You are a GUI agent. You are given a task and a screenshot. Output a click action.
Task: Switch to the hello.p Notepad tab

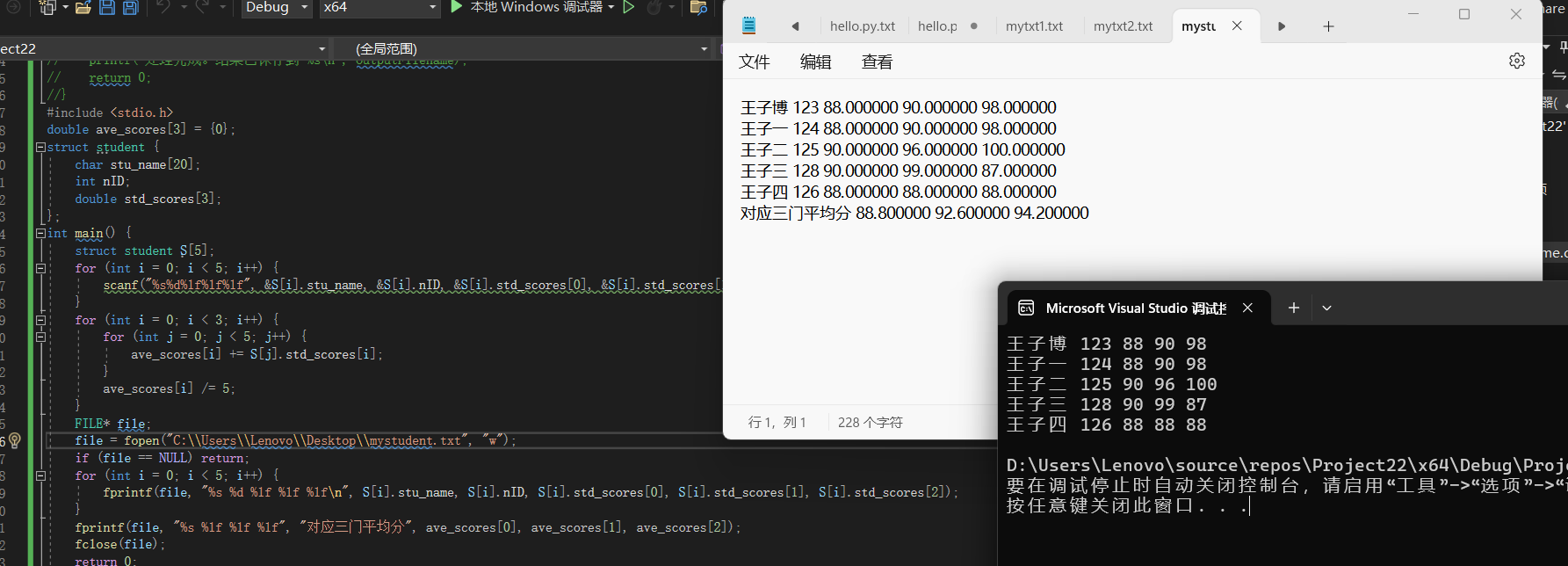[938, 26]
